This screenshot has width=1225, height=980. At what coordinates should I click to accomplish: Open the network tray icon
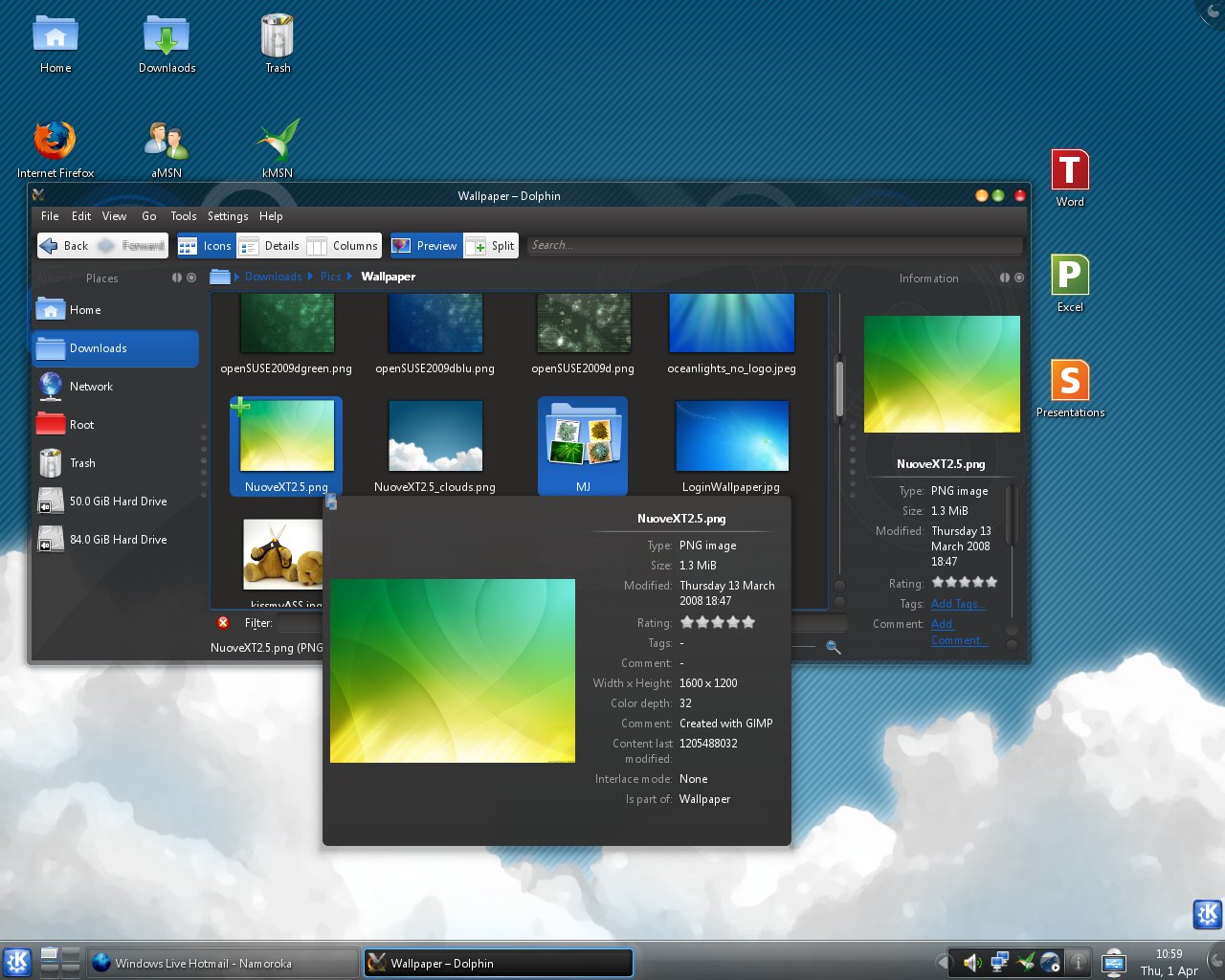[x=999, y=963]
